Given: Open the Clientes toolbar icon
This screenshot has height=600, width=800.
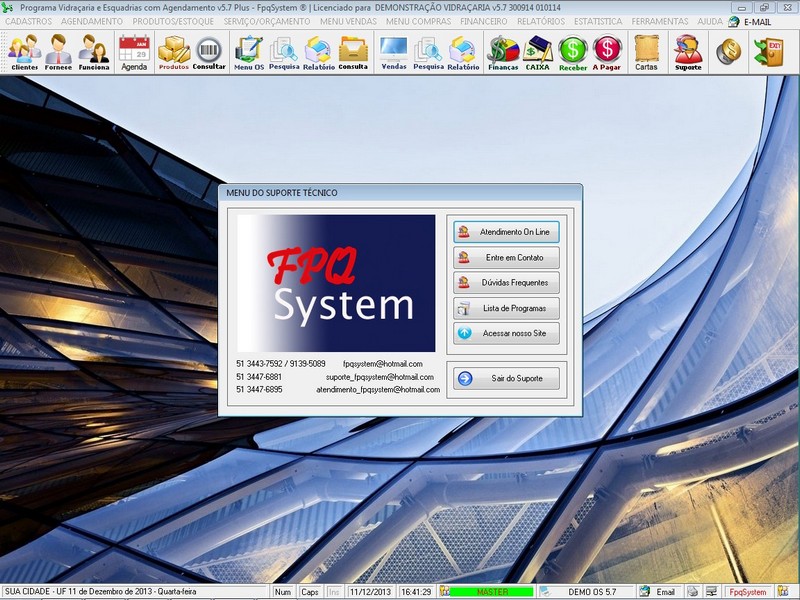Looking at the screenshot, I should (x=25, y=52).
